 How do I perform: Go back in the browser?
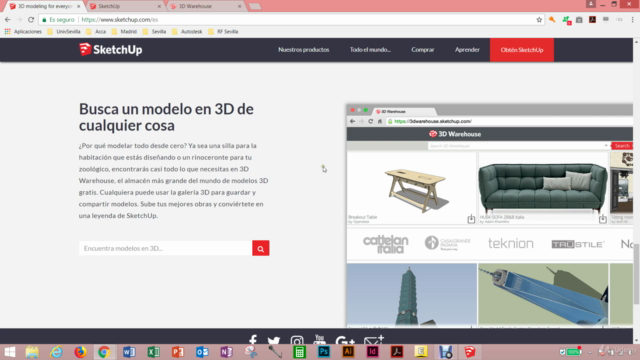point(8,20)
